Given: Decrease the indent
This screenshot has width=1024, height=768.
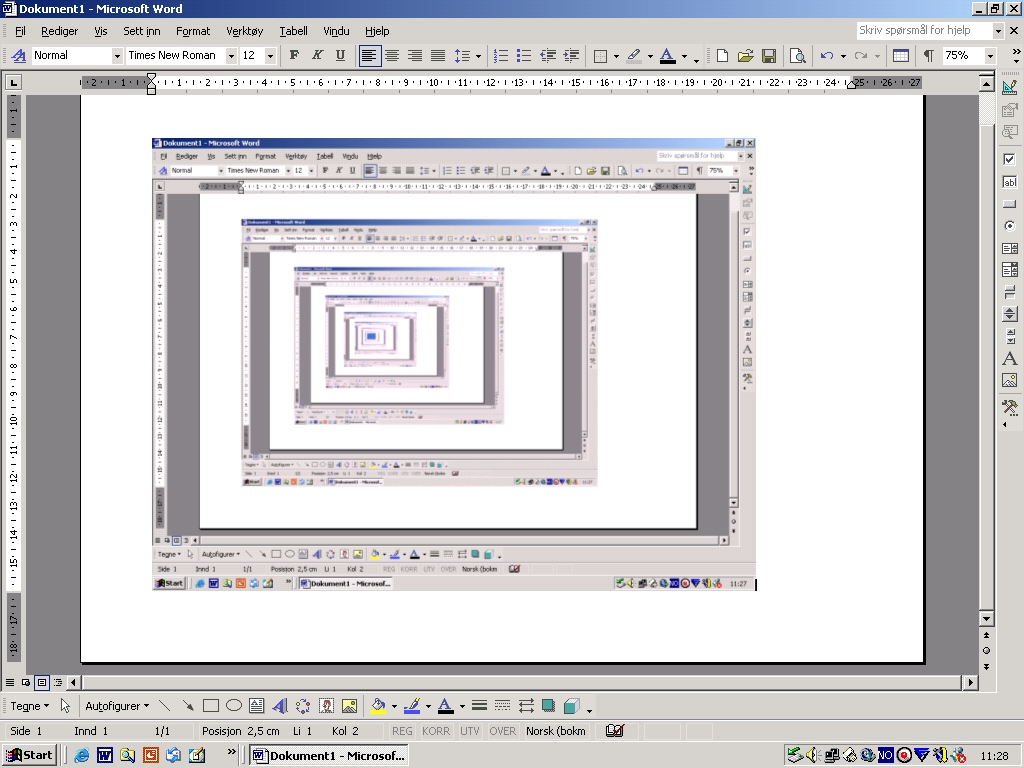Looking at the screenshot, I should (547, 56).
